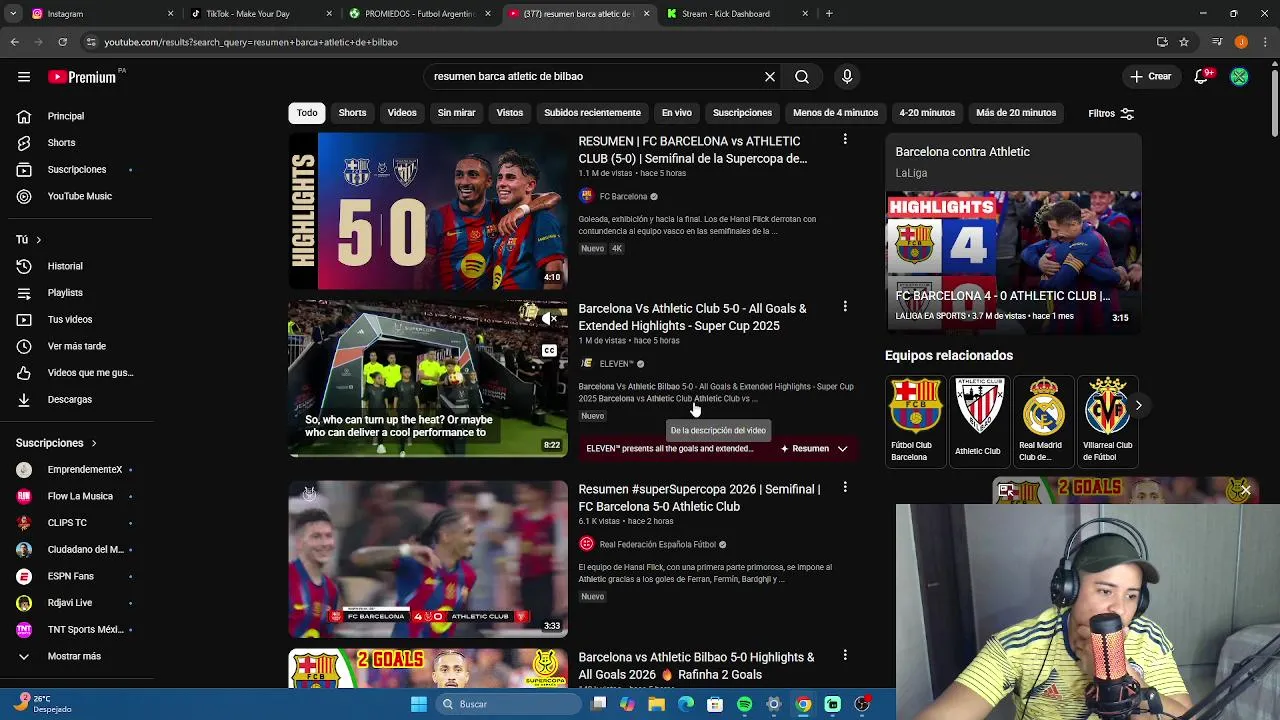Screen dimensions: 1280x720
Task: Open Chrome tab search dropdown arrow
Action: pos(13,14)
